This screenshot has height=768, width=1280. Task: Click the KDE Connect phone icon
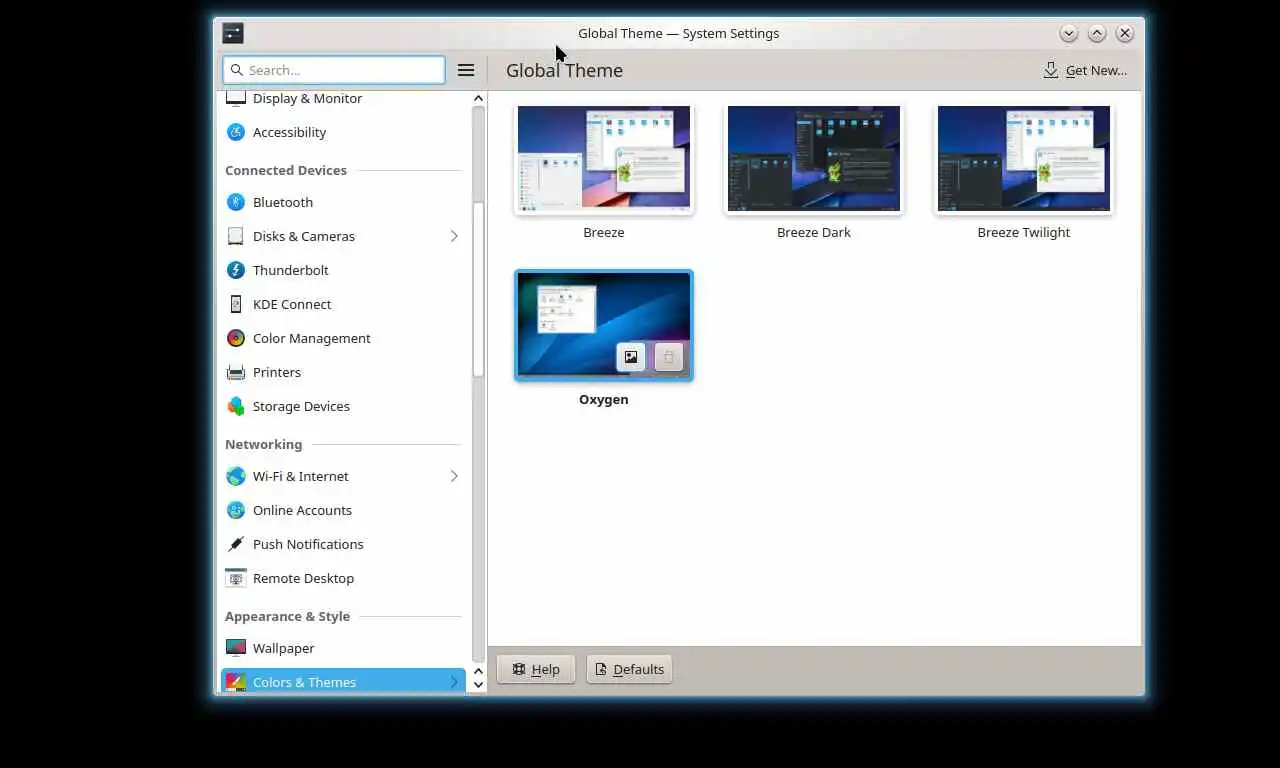point(235,304)
